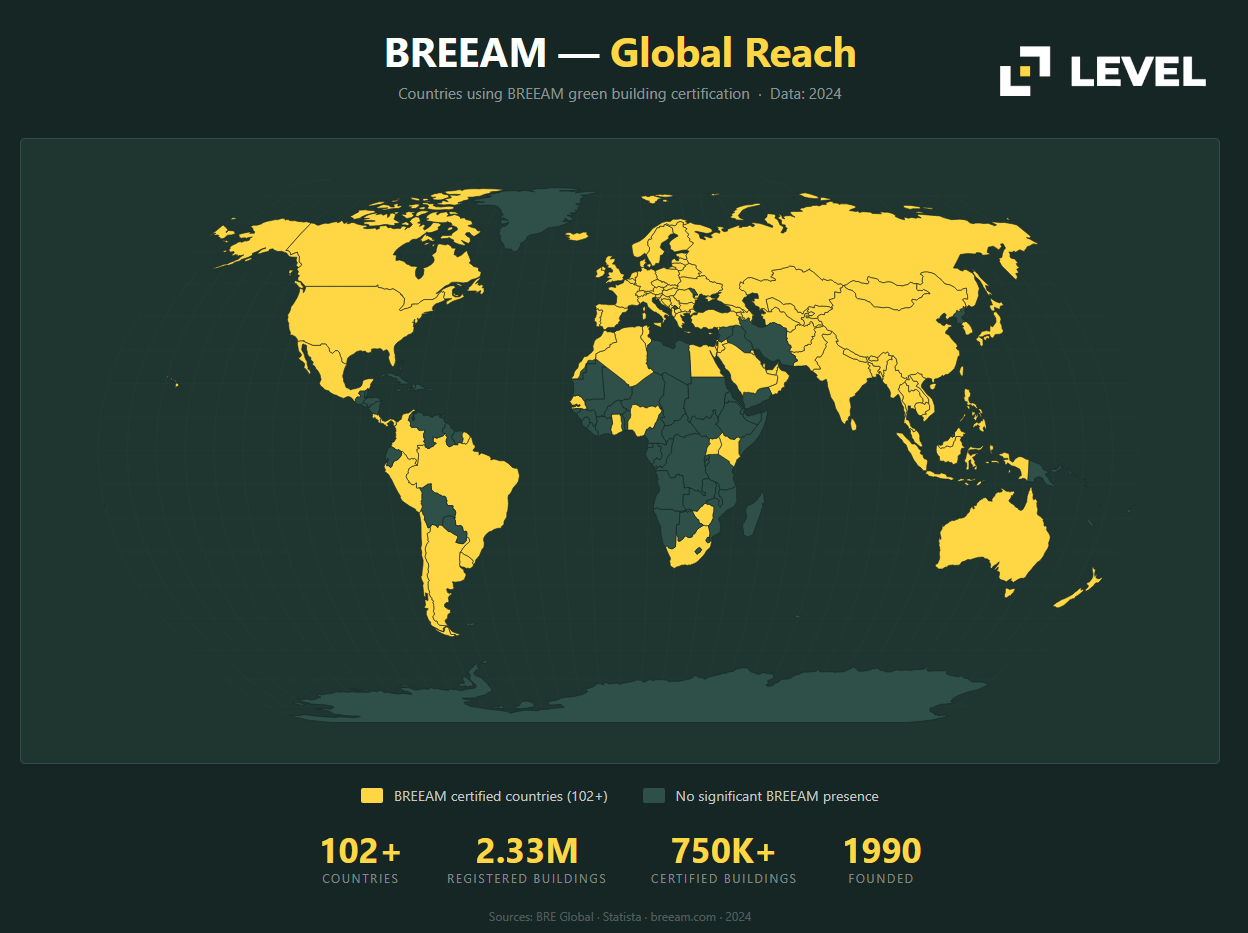
Task: Click the 'BREEAM — Global Reach' title
Action: click(x=620, y=52)
